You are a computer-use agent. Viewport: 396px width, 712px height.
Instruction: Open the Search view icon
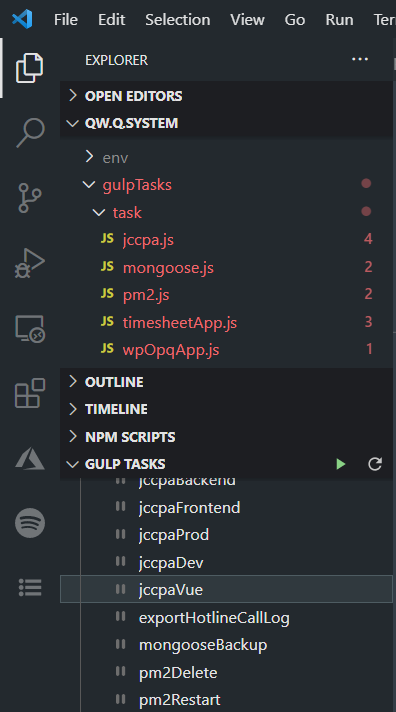point(30,133)
